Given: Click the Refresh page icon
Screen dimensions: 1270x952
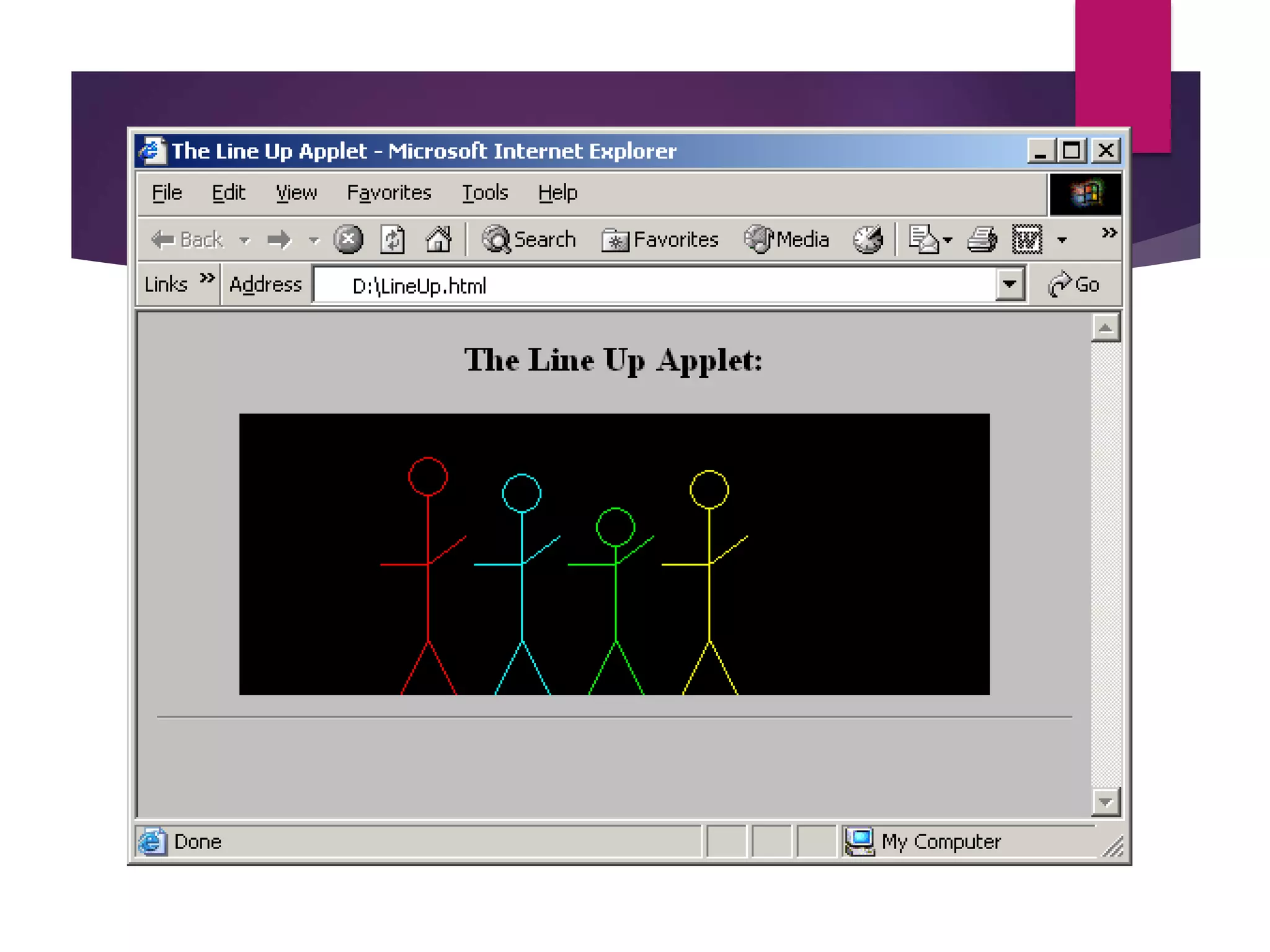Looking at the screenshot, I should coord(393,239).
